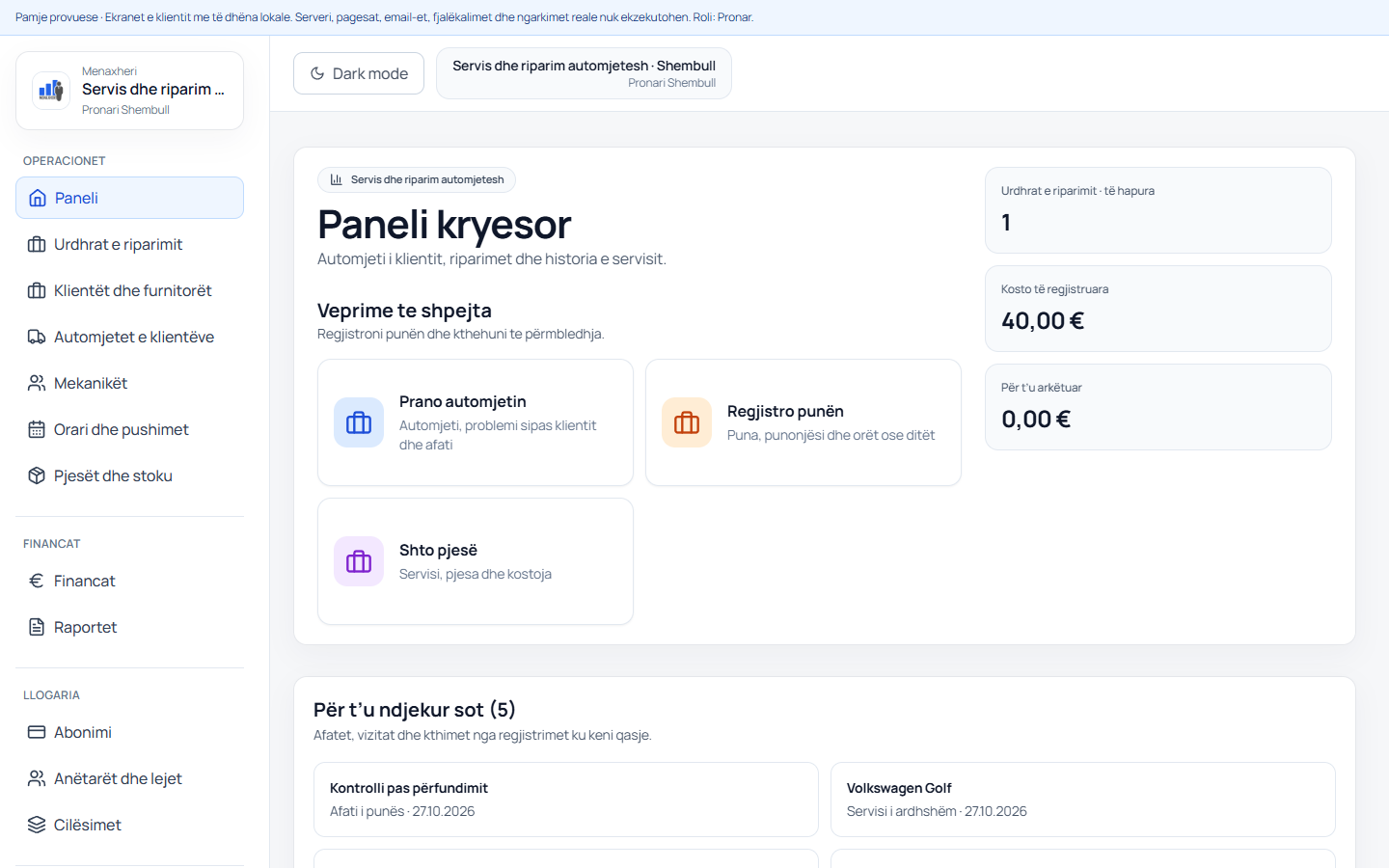The width and height of the screenshot is (1389, 868).
Task: Click the Urdhrat e riparimit · të hapura stat
Action: [1158, 210]
